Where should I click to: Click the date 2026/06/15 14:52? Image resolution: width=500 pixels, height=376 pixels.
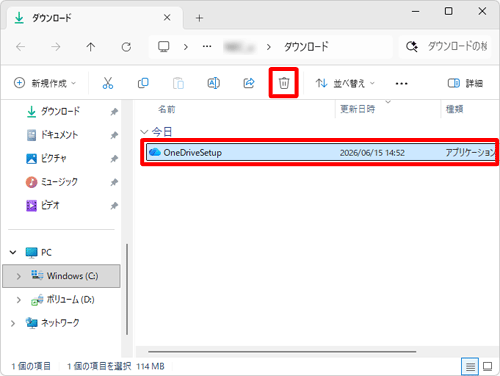(372, 153)
